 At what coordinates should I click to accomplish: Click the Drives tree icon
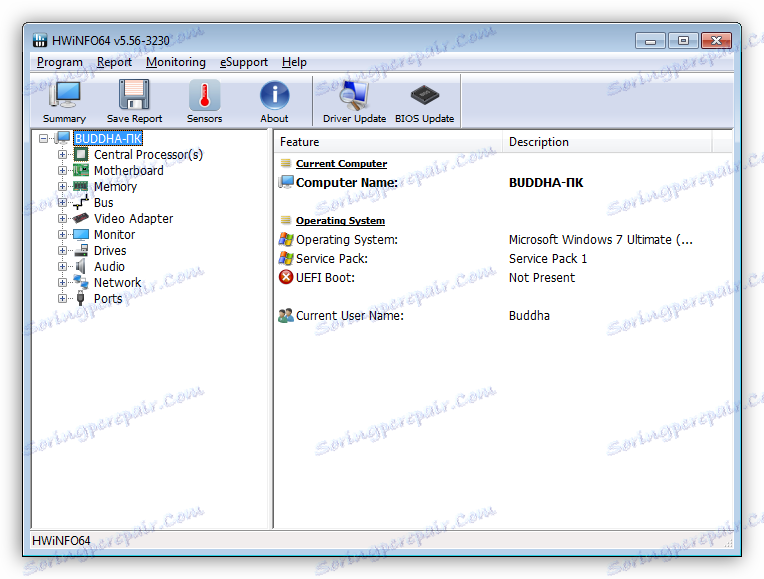click(81, 251)
